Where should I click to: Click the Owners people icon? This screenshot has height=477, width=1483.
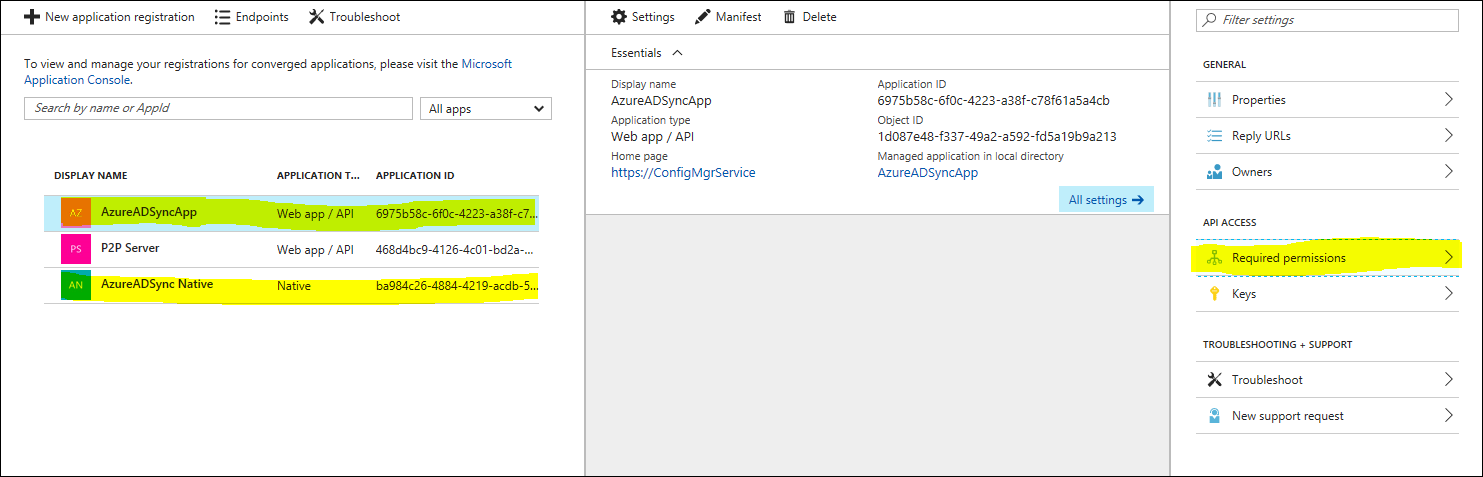coord(1214,172)
